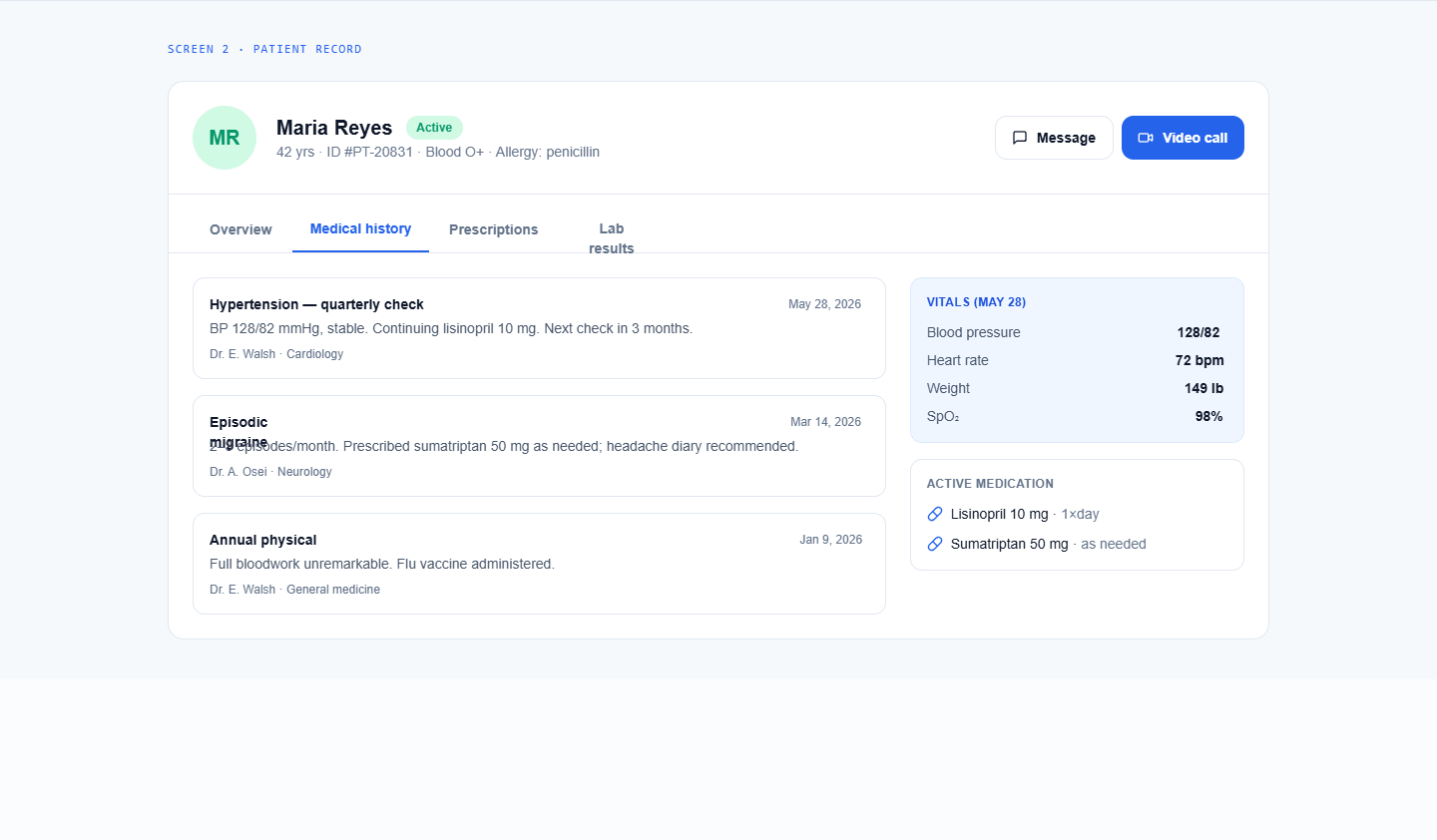Click Dr. E. Walsh · General medicine

(x=294, y=590)
